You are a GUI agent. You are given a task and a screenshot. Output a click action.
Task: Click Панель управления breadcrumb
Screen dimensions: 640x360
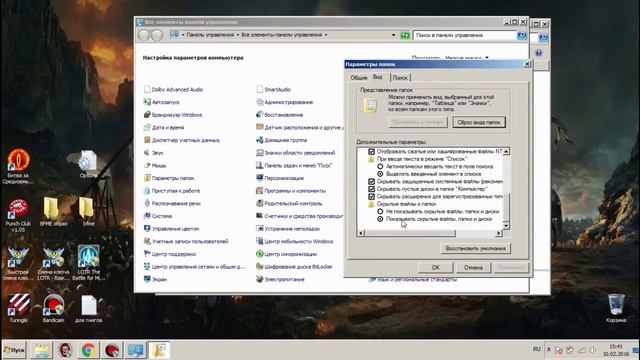pyautogui.click(x=210, y=35)
